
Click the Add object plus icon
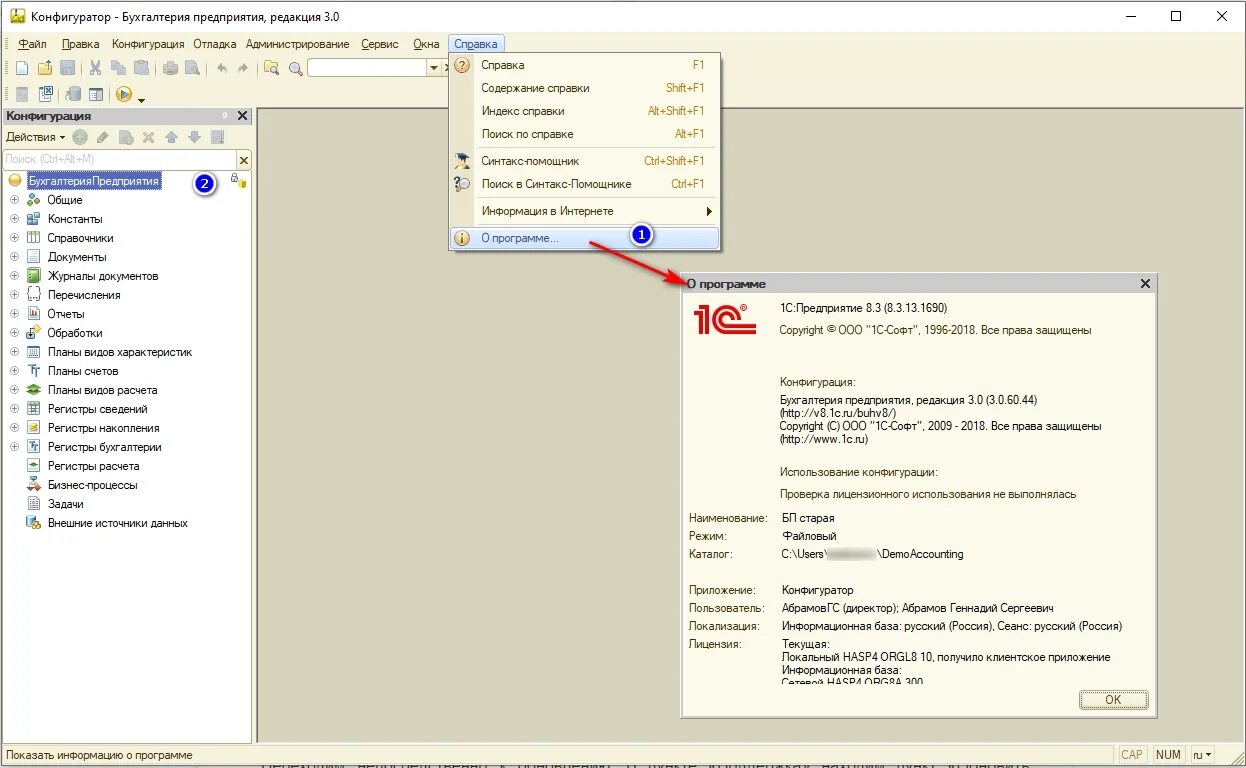(x=80, y=137)
